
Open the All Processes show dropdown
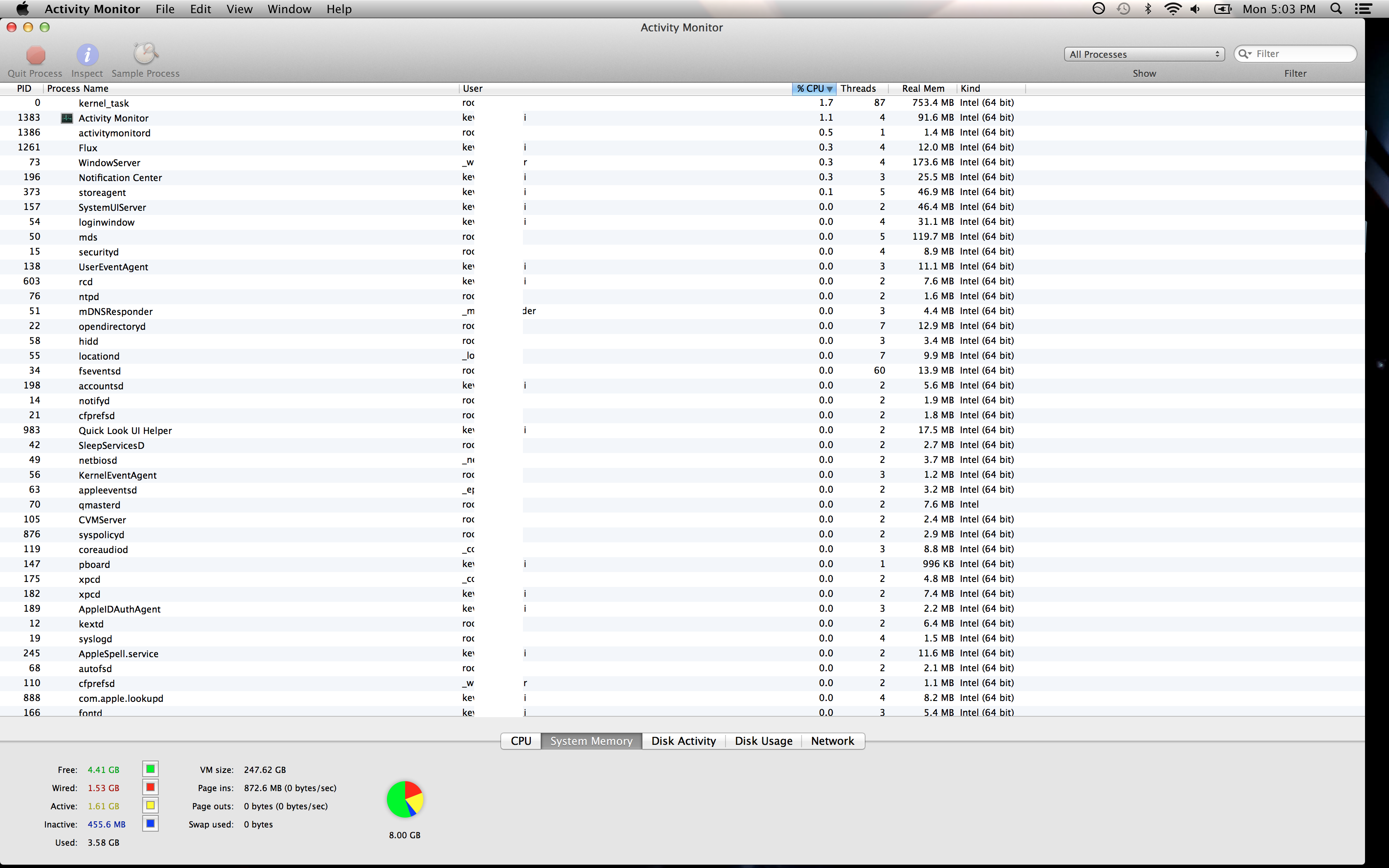pos(1145,54)
